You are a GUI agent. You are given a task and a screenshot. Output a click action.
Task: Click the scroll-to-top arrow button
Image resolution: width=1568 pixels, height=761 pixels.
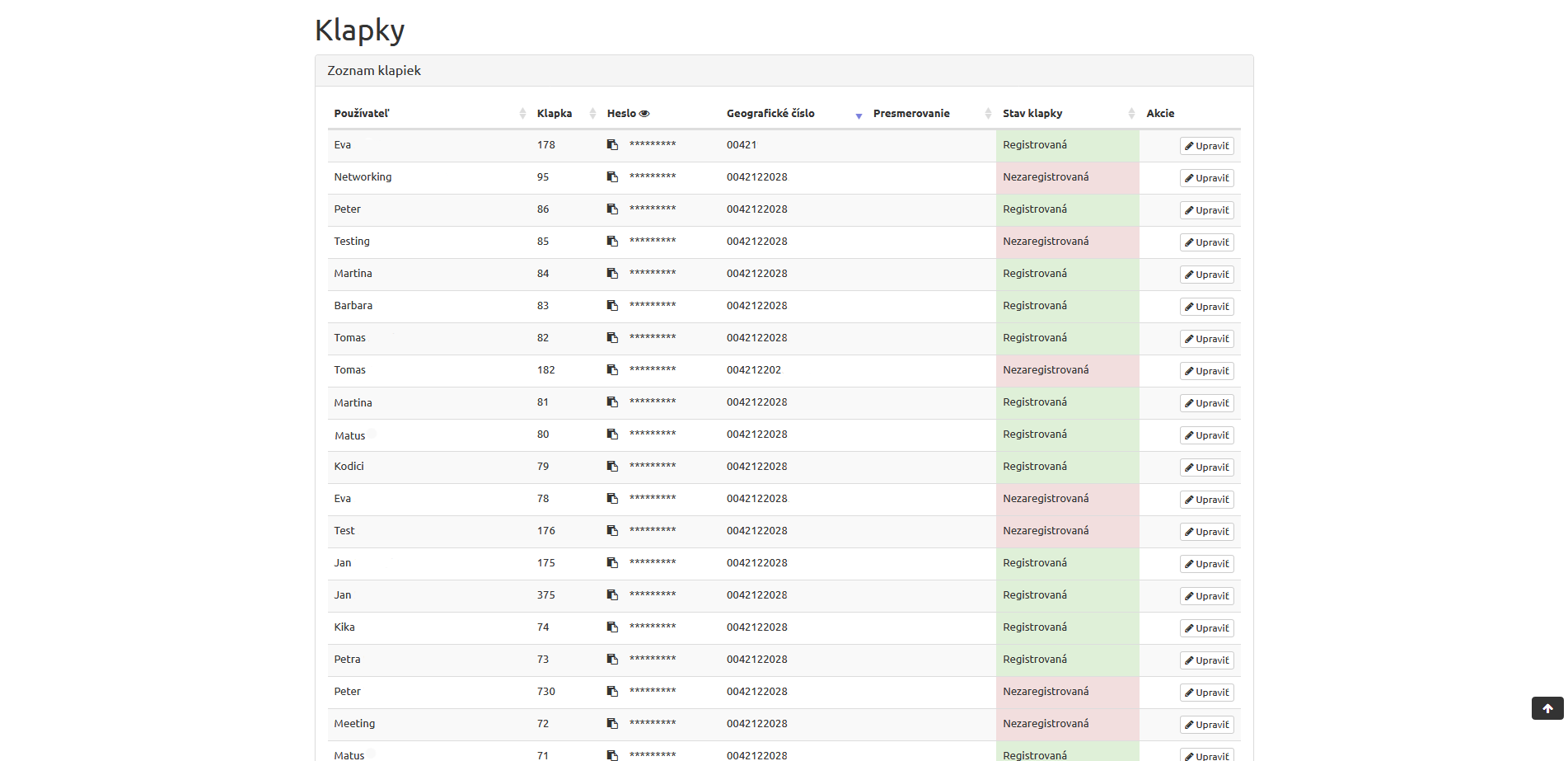pyautogui.click(x=1547, y=708)
